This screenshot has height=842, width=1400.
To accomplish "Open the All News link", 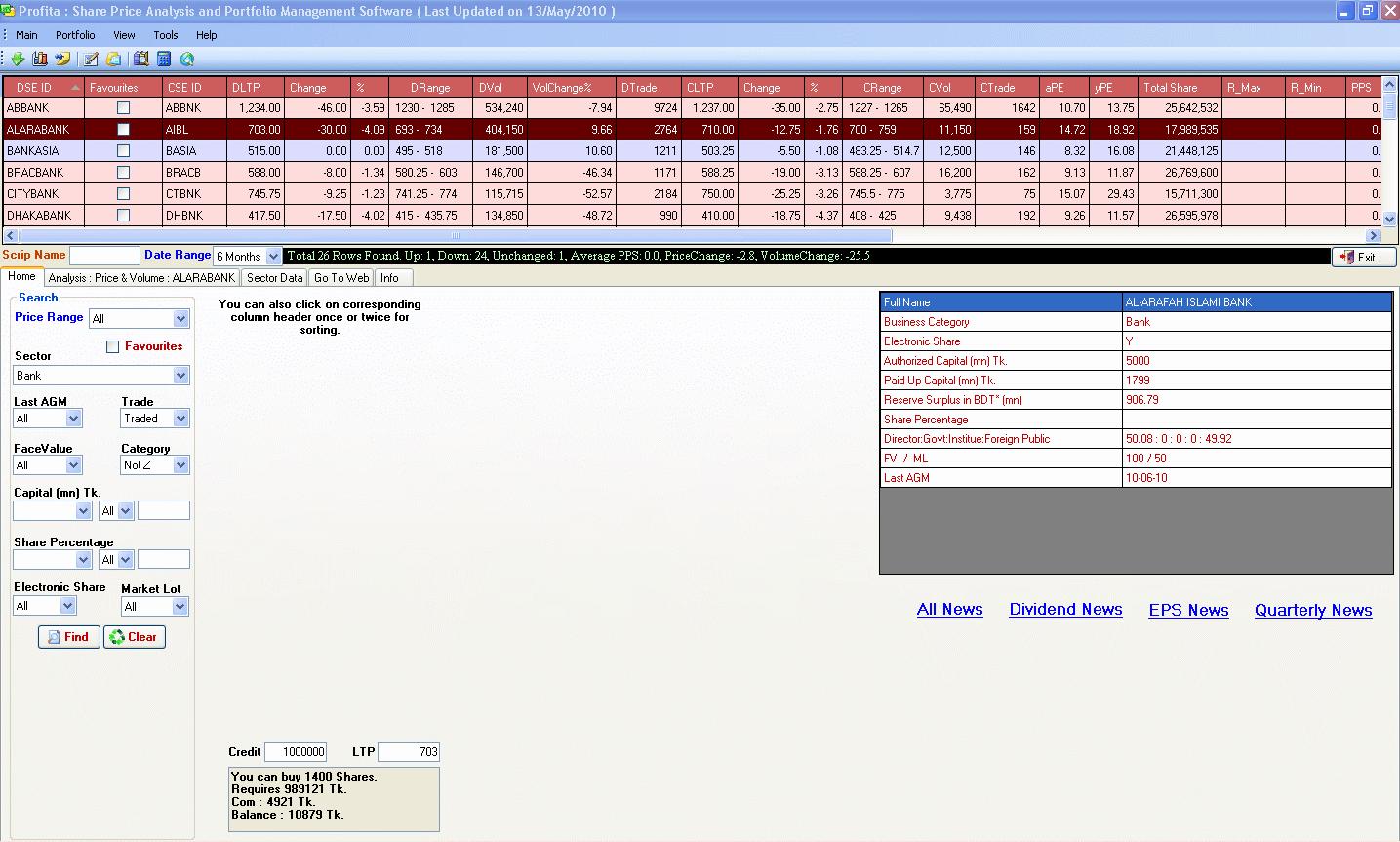I will (949, 610).
